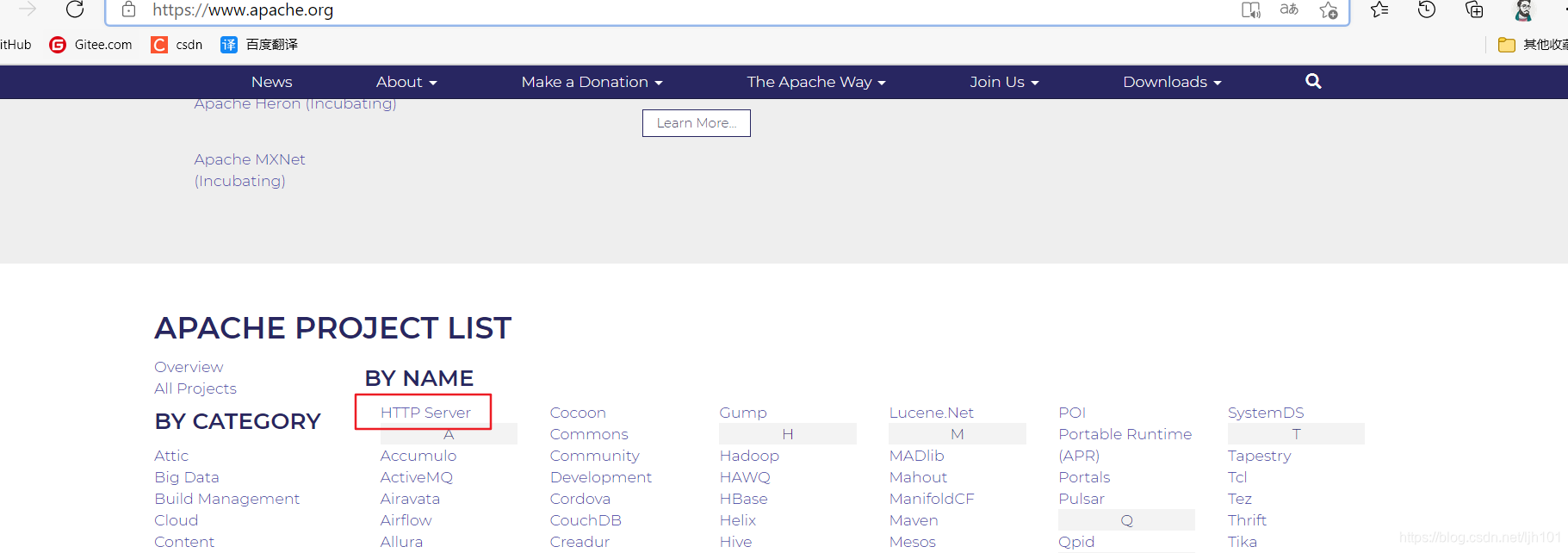This screenshot has width=1568, height=553.
Task: Open the SystemDS project link
Action: point(1266,413)
